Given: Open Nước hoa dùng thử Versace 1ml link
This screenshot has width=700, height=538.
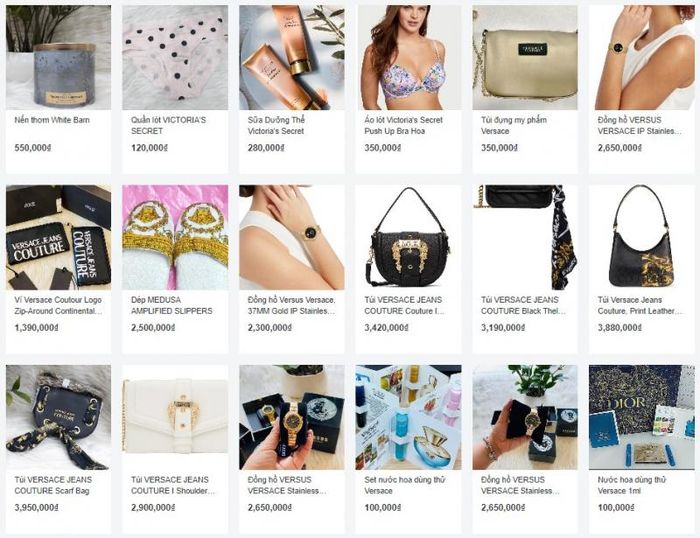Looking at the screenshot, I should click(632, 485).
